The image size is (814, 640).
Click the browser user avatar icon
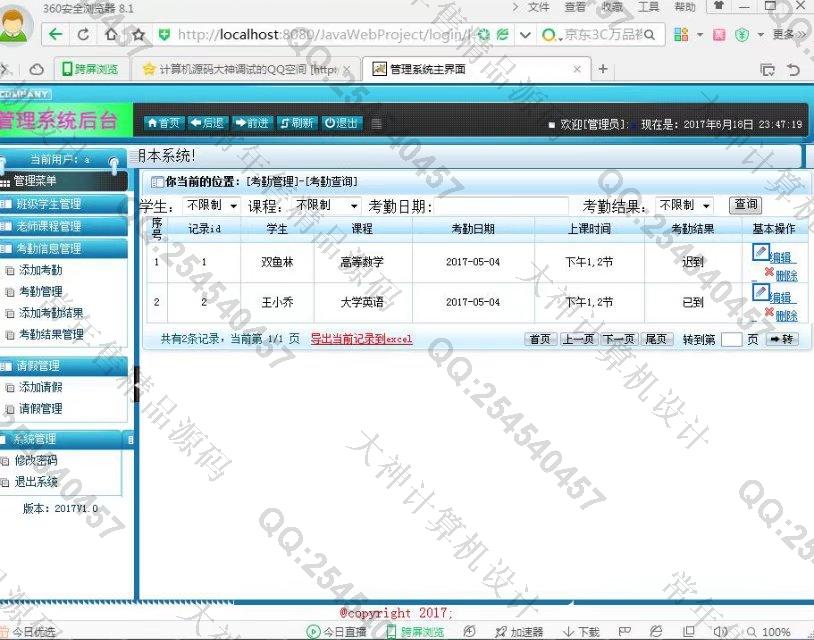[15, 25]
